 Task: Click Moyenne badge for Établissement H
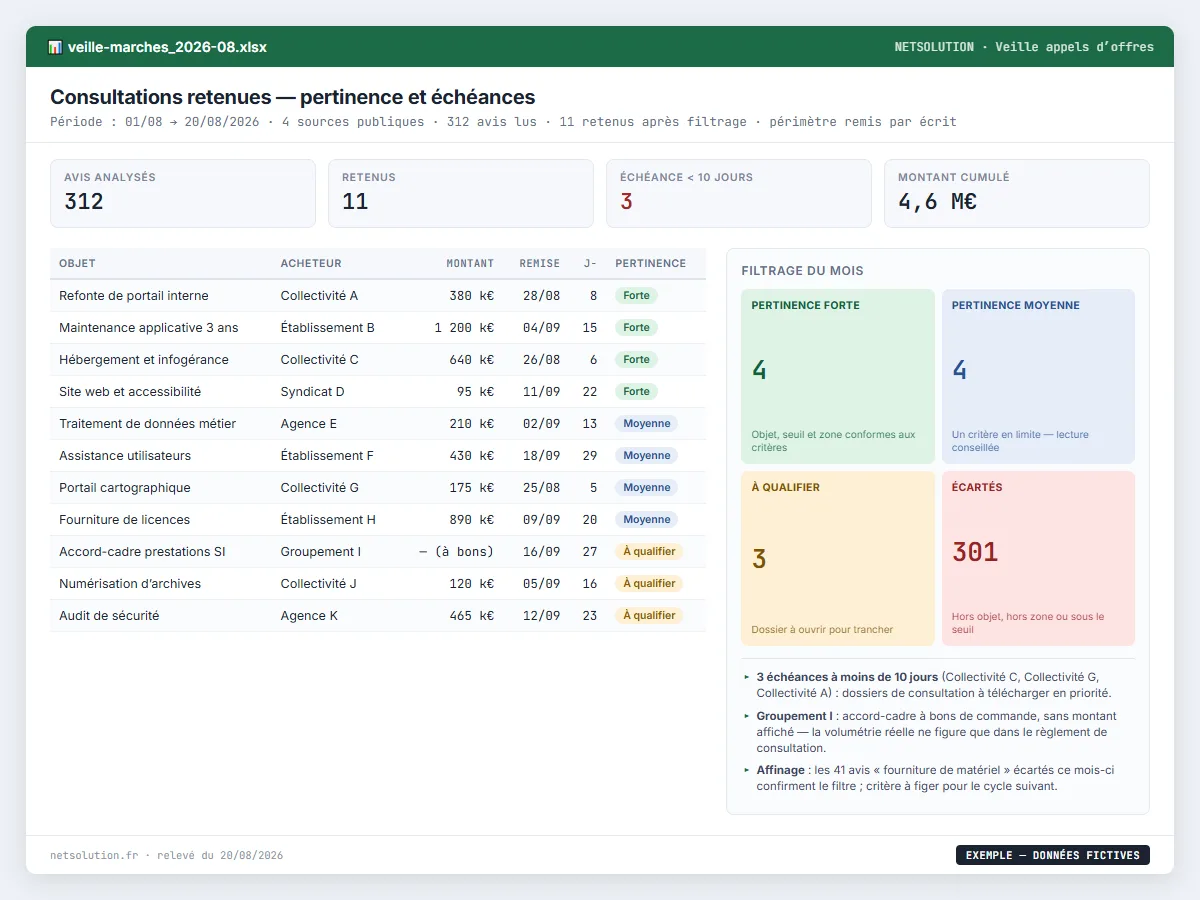[x=646, y=520]
